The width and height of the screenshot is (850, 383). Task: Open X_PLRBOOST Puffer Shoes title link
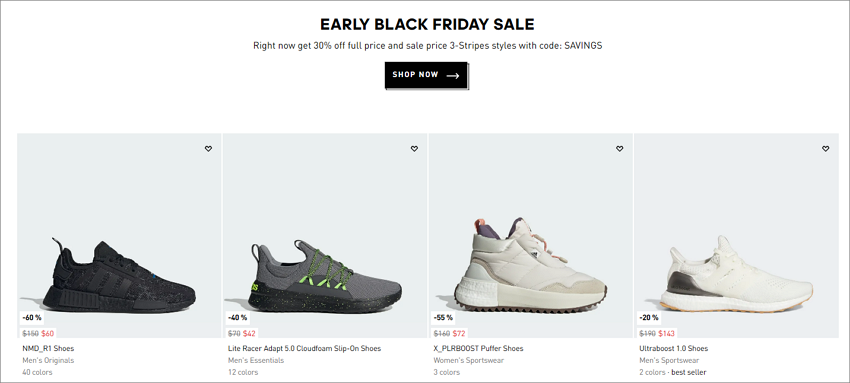point(478,348)
